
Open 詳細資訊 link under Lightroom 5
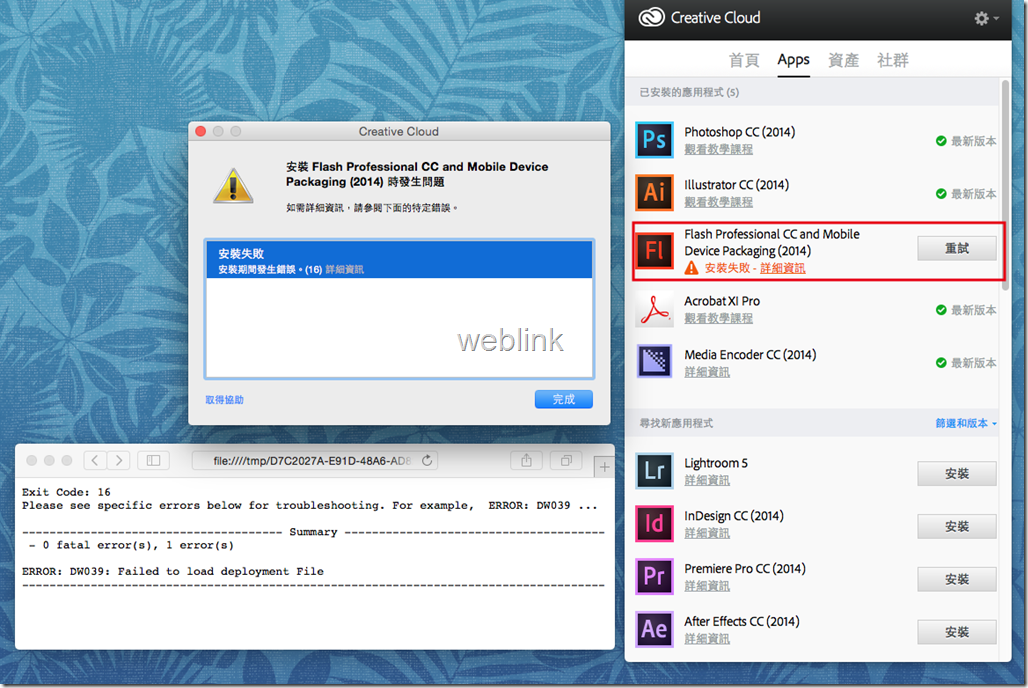coord(707,480)
